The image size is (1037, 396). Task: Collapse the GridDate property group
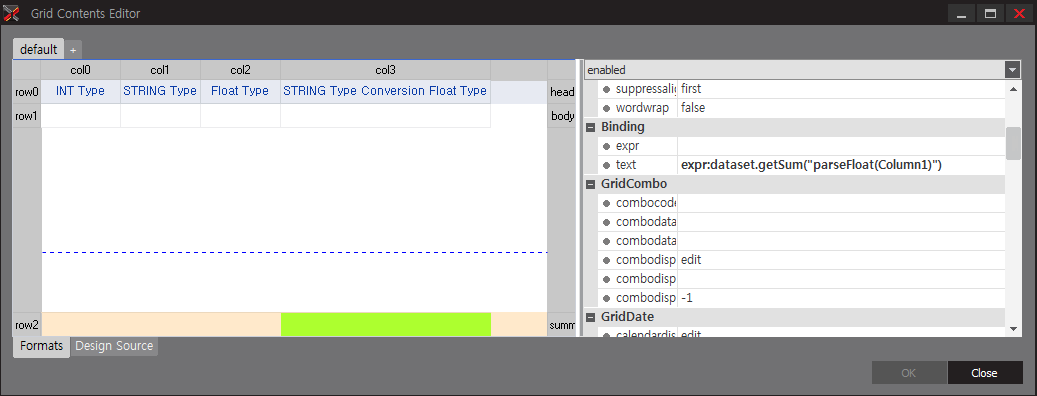click(591, 317)
